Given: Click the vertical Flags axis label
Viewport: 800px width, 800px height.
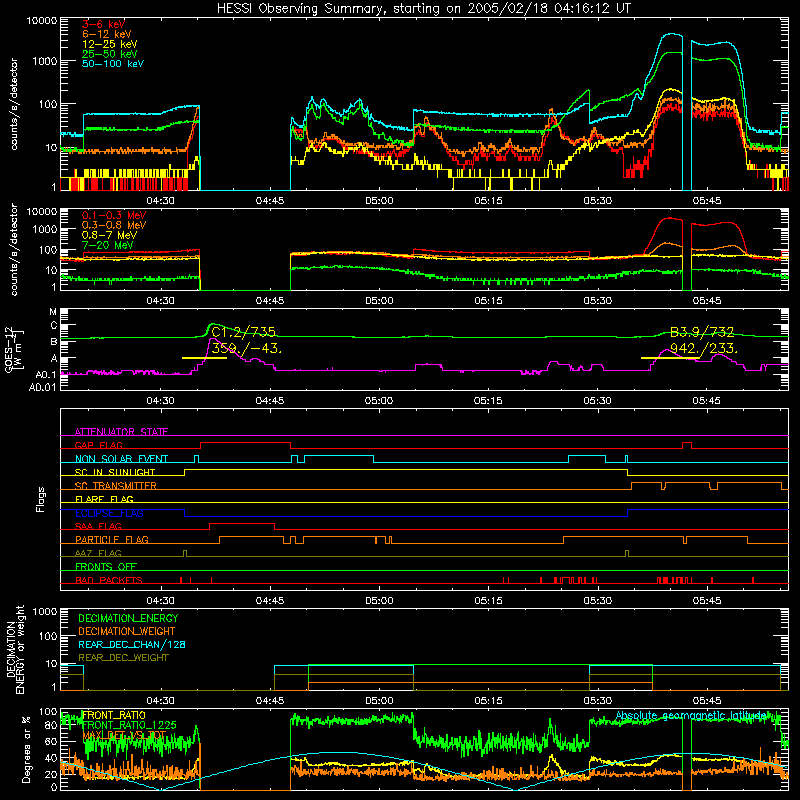Looking at the screenshot, I should [x=41, y=499].
